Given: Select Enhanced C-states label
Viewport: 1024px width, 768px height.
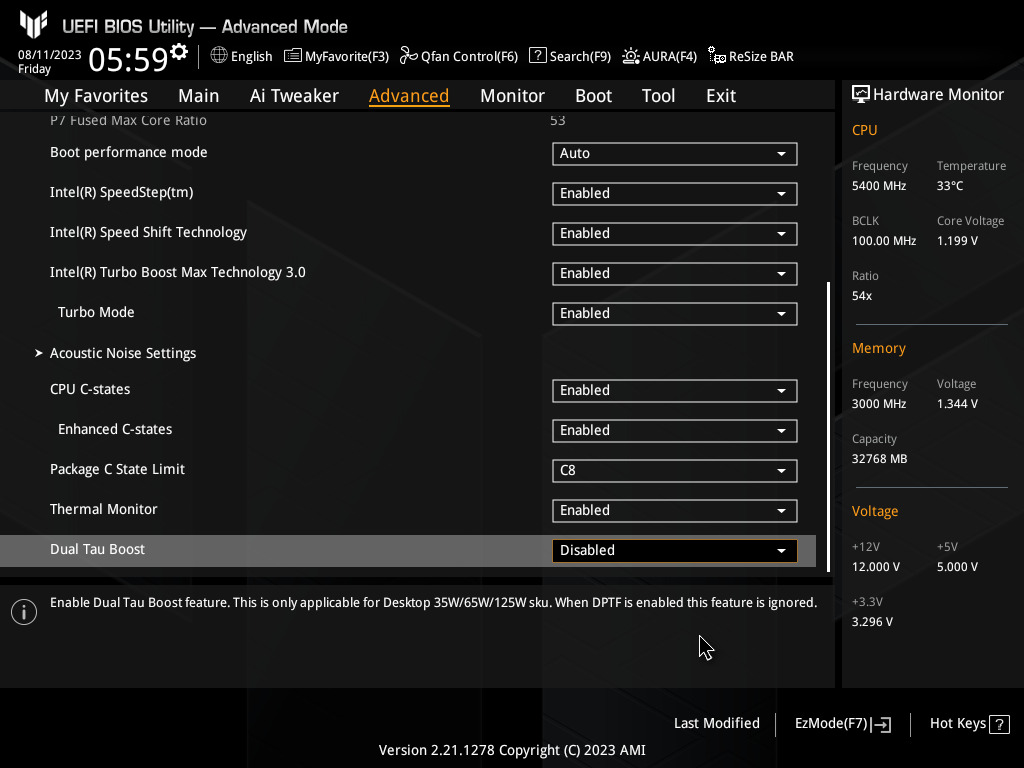Looking at the screenshot, I should tap(115, 429).
